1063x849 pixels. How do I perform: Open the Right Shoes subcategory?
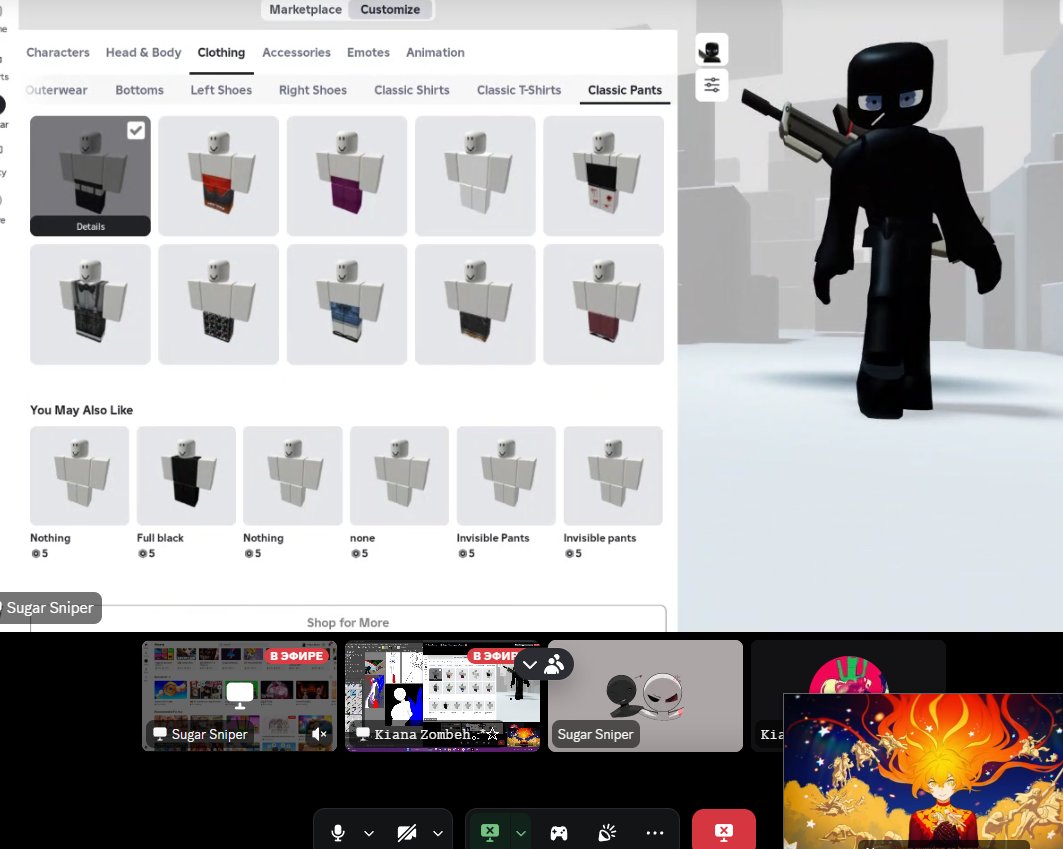pos(313,90)
